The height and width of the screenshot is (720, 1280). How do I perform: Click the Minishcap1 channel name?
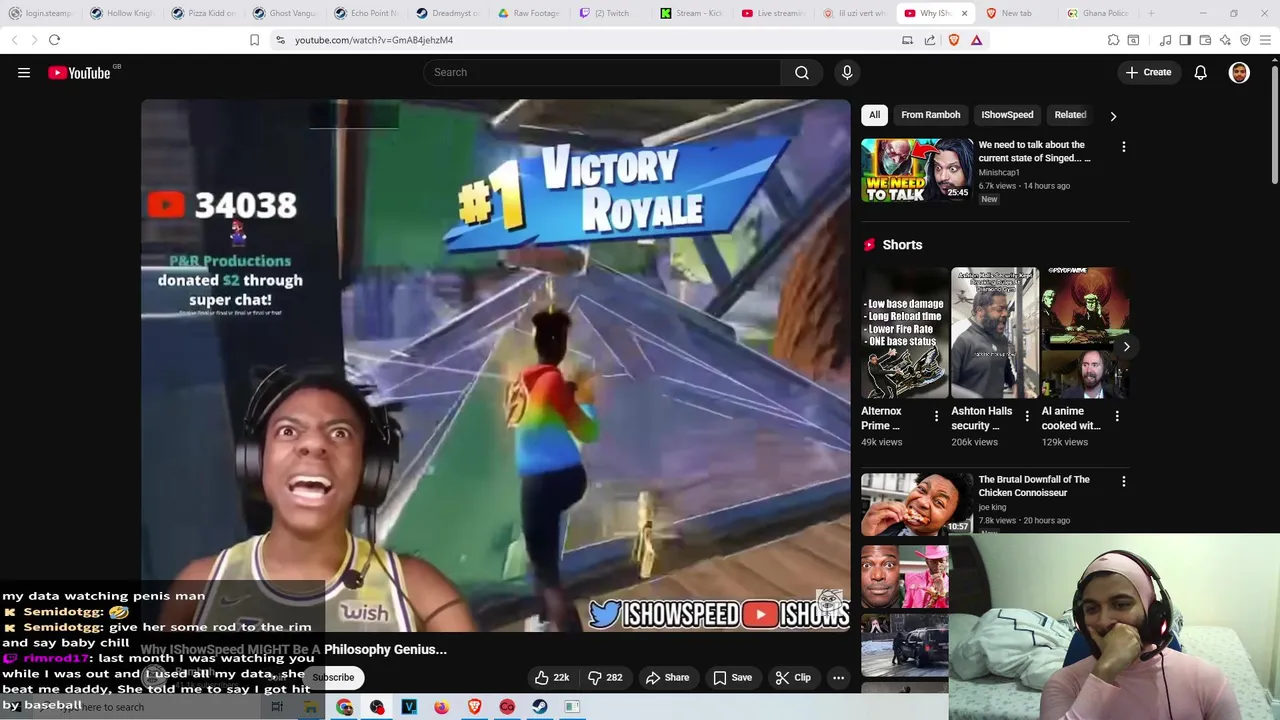tap(999, 172)
